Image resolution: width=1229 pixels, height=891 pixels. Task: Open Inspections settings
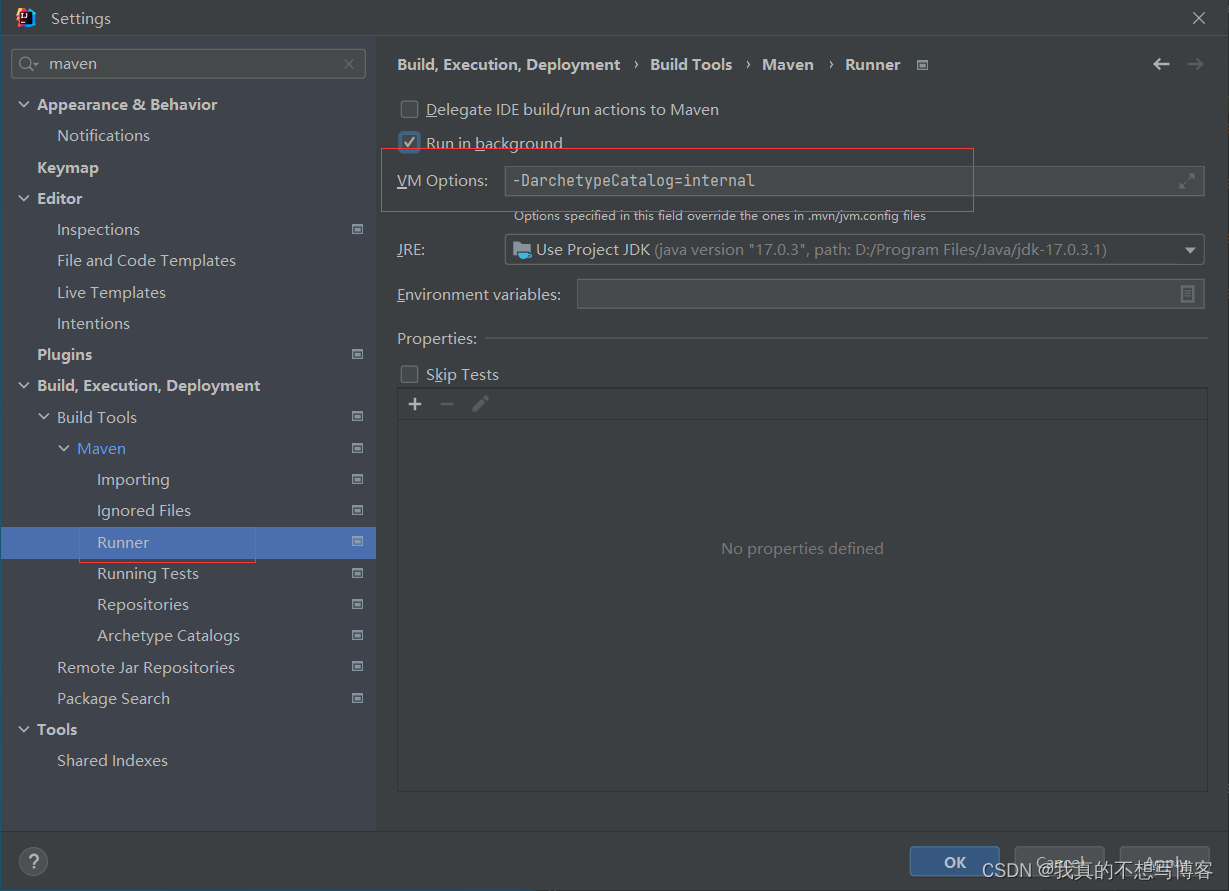click(x=98, y=229)
